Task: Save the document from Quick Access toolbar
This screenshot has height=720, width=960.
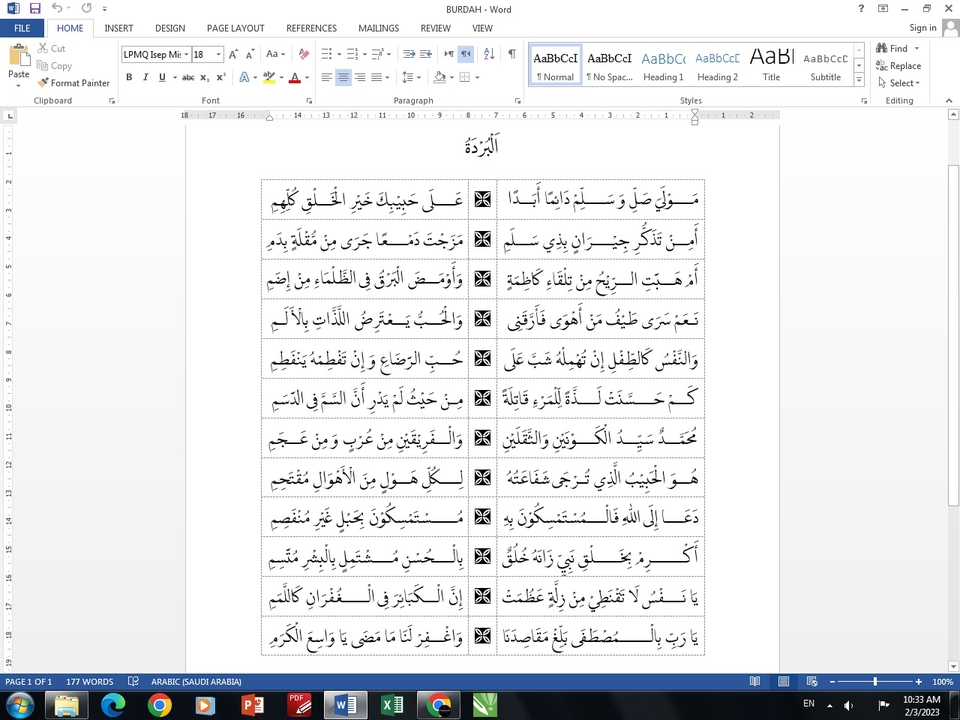Action: click(35, 9)
